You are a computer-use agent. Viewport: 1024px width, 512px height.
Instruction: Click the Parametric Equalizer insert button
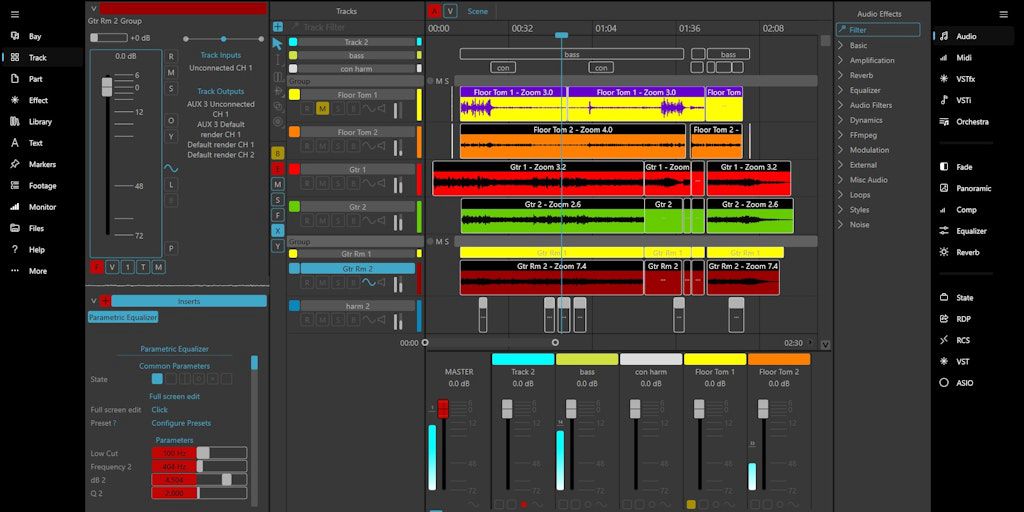click(123, 317)
